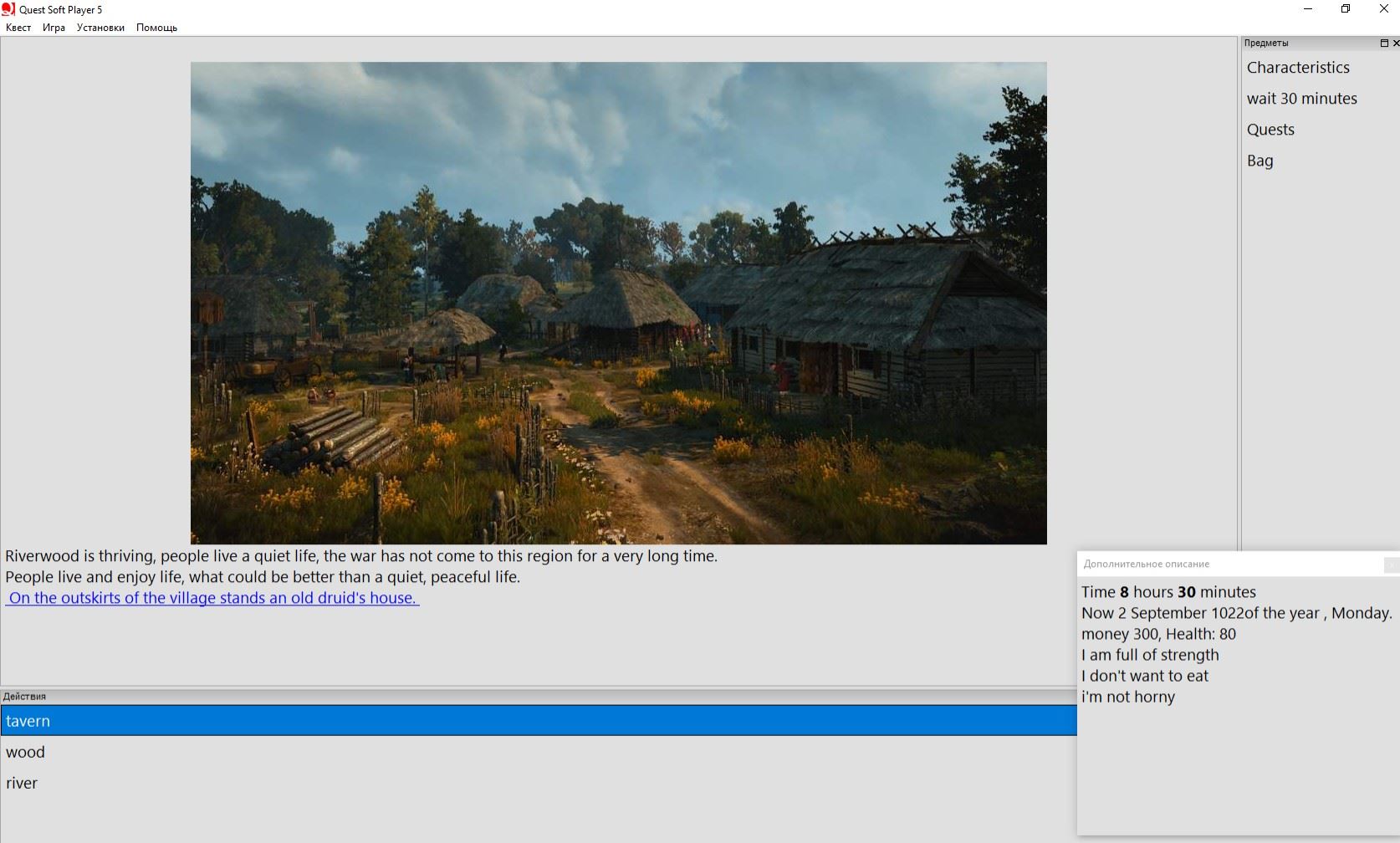Screen dimensions: 1400x843
Task: Click the float panel icon on Предметы panel
Action: point(1385,43)
